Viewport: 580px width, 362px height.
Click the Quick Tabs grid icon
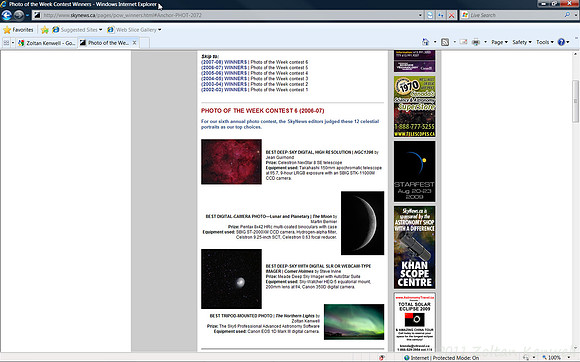click(6, 43)
